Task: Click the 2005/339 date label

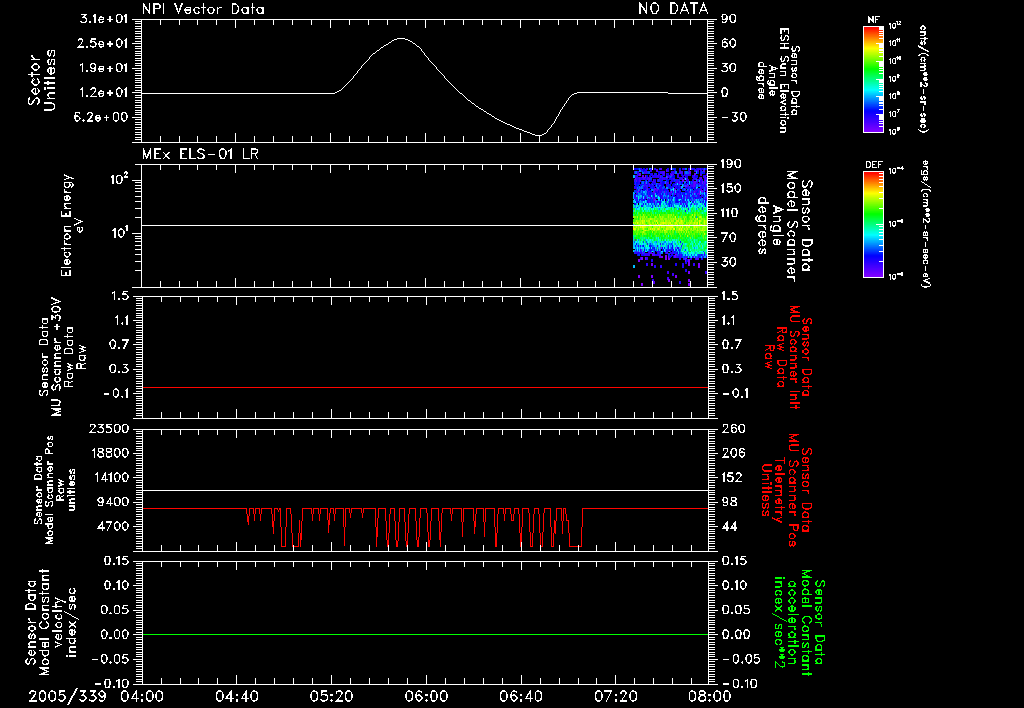Action: 67,696
